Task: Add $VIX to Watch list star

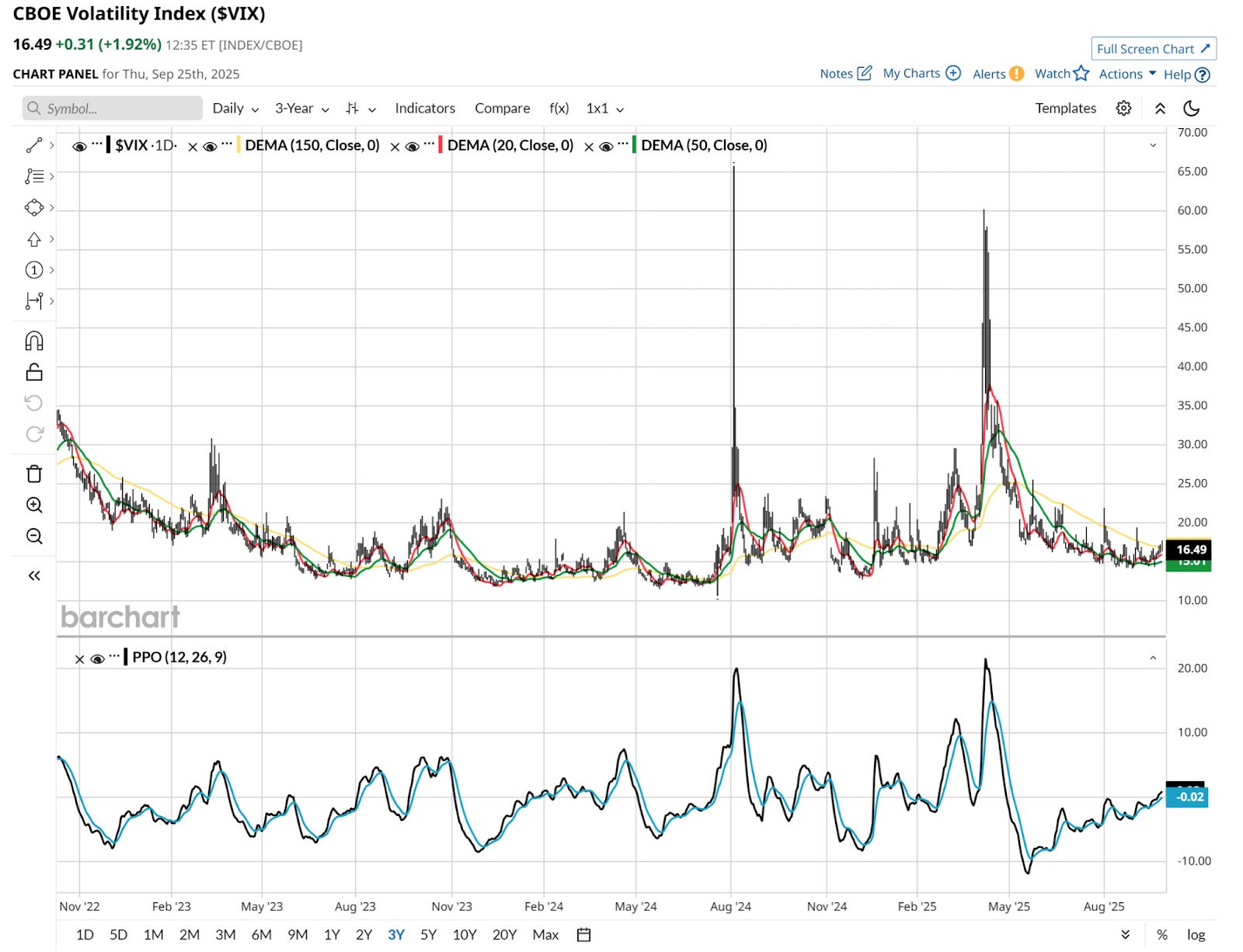Action: click(1062, 74)
